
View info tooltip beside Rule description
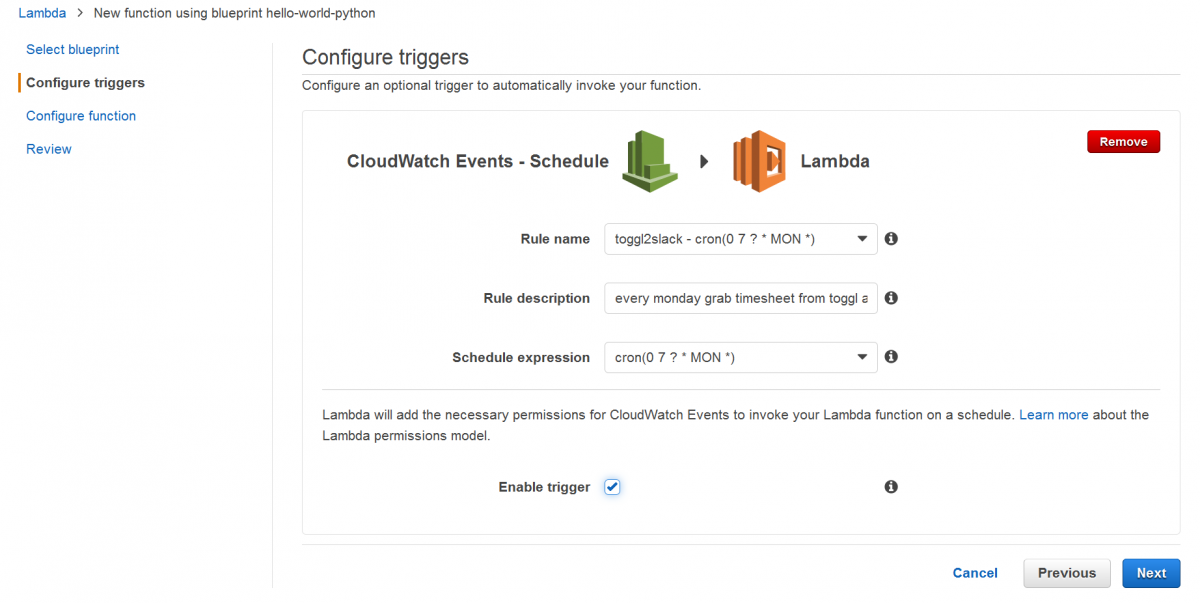click(891, 298)
